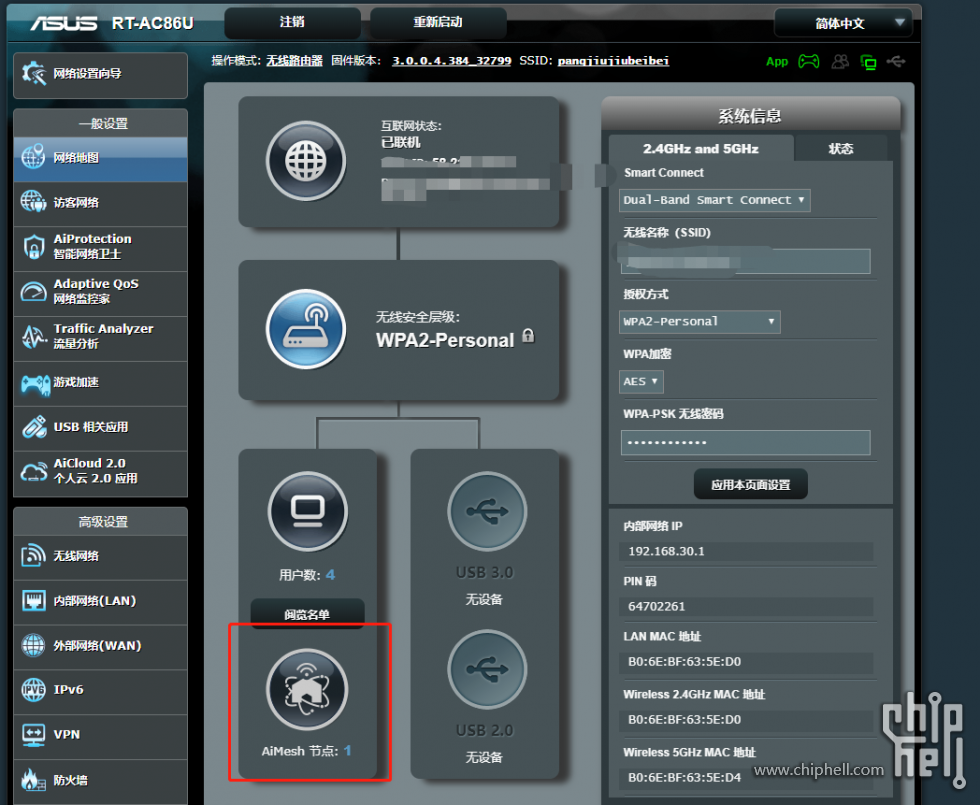The image size is (980, 805).
Task: Click the wireless router security icon
Action: 306,329
